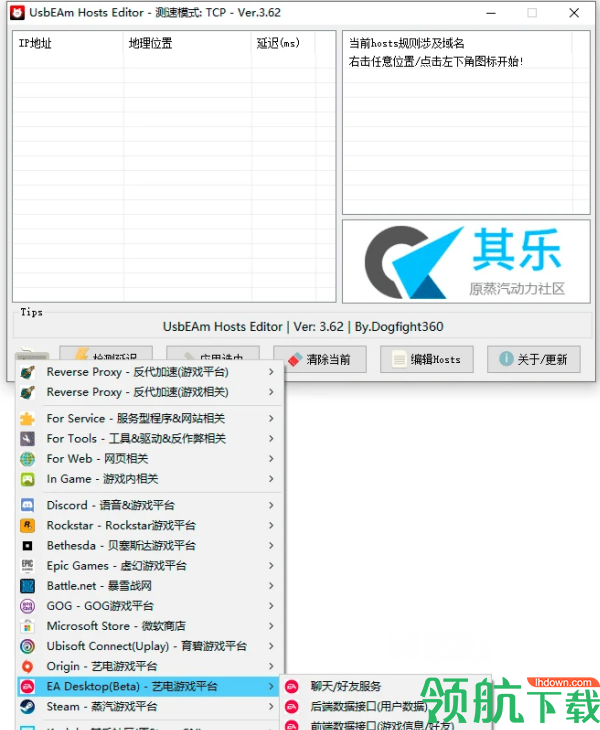The image size is (600, 730).
Task: Click the 延迟(ms) column header
Action: pyautogui.click(x=283, y=43)
